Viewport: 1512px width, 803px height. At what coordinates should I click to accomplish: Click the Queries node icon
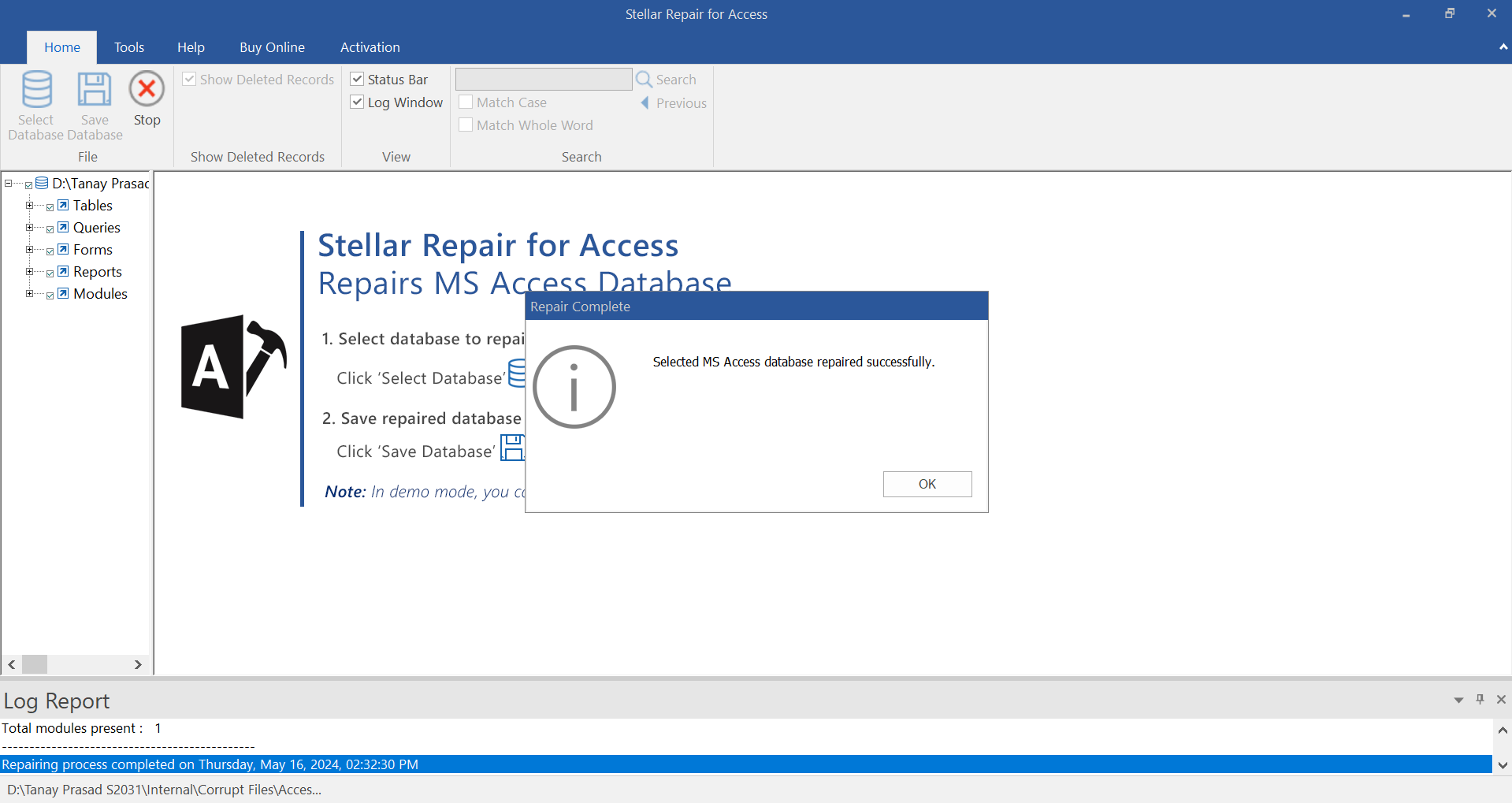click(x=63, y=227)
